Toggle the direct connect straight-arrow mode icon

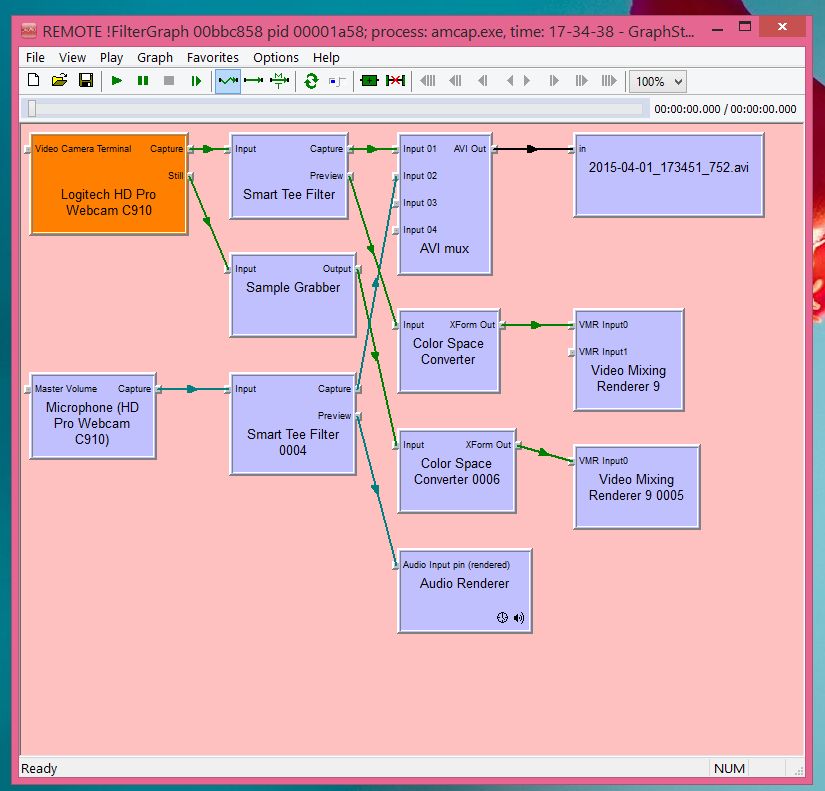pyautogui.click(x=254, y=81)
